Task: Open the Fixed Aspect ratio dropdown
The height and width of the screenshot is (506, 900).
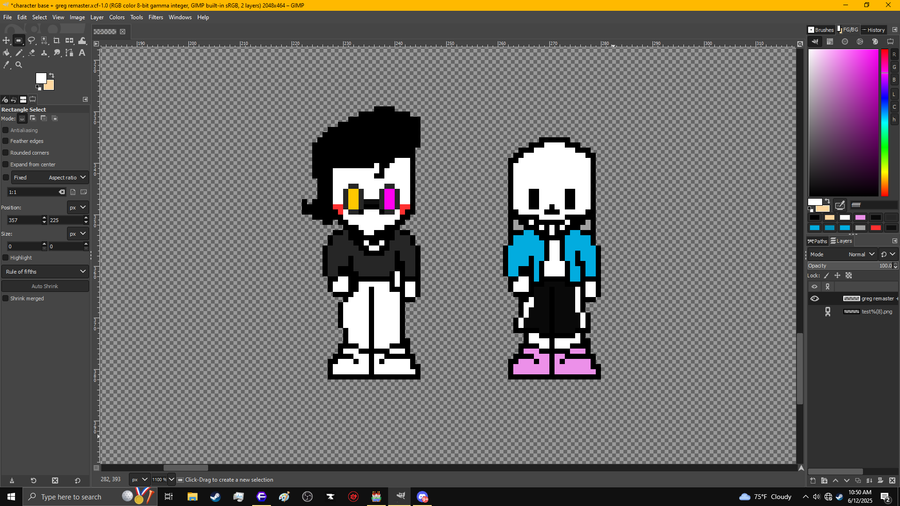Action: (50, 177)
